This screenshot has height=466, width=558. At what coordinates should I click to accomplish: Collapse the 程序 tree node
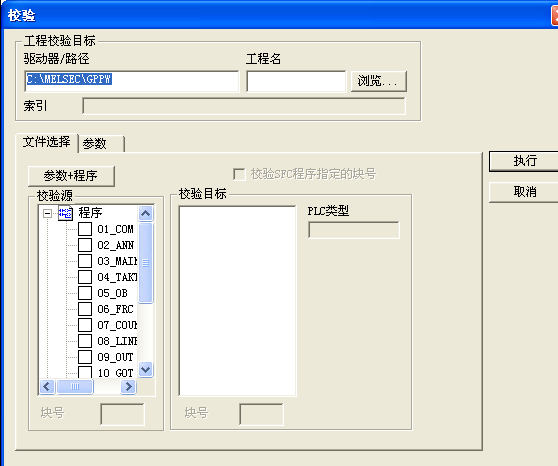47,214
